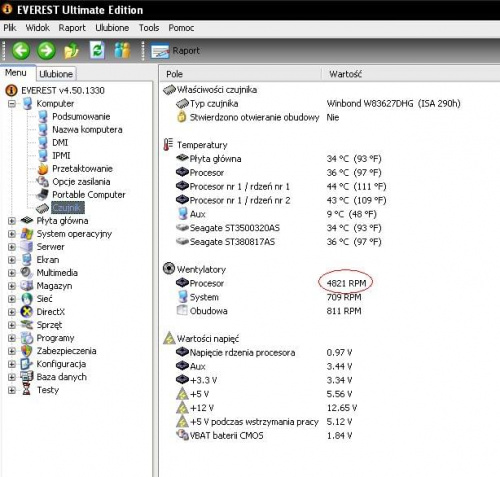Click the Raport toolbar button
The image size is (500, 477).
click(x=175, y=51)
